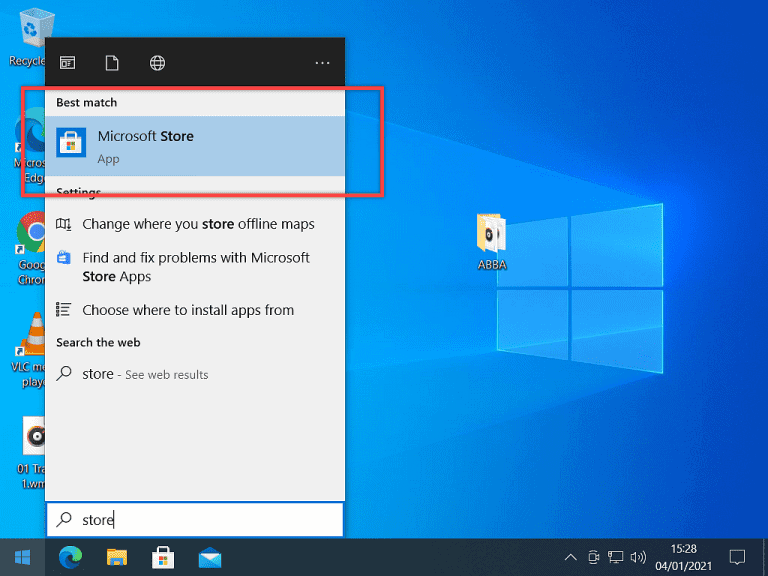Open 'Choose where to install apps from' setting
This screenshot has height=576, width=768.
pos(195,310)
